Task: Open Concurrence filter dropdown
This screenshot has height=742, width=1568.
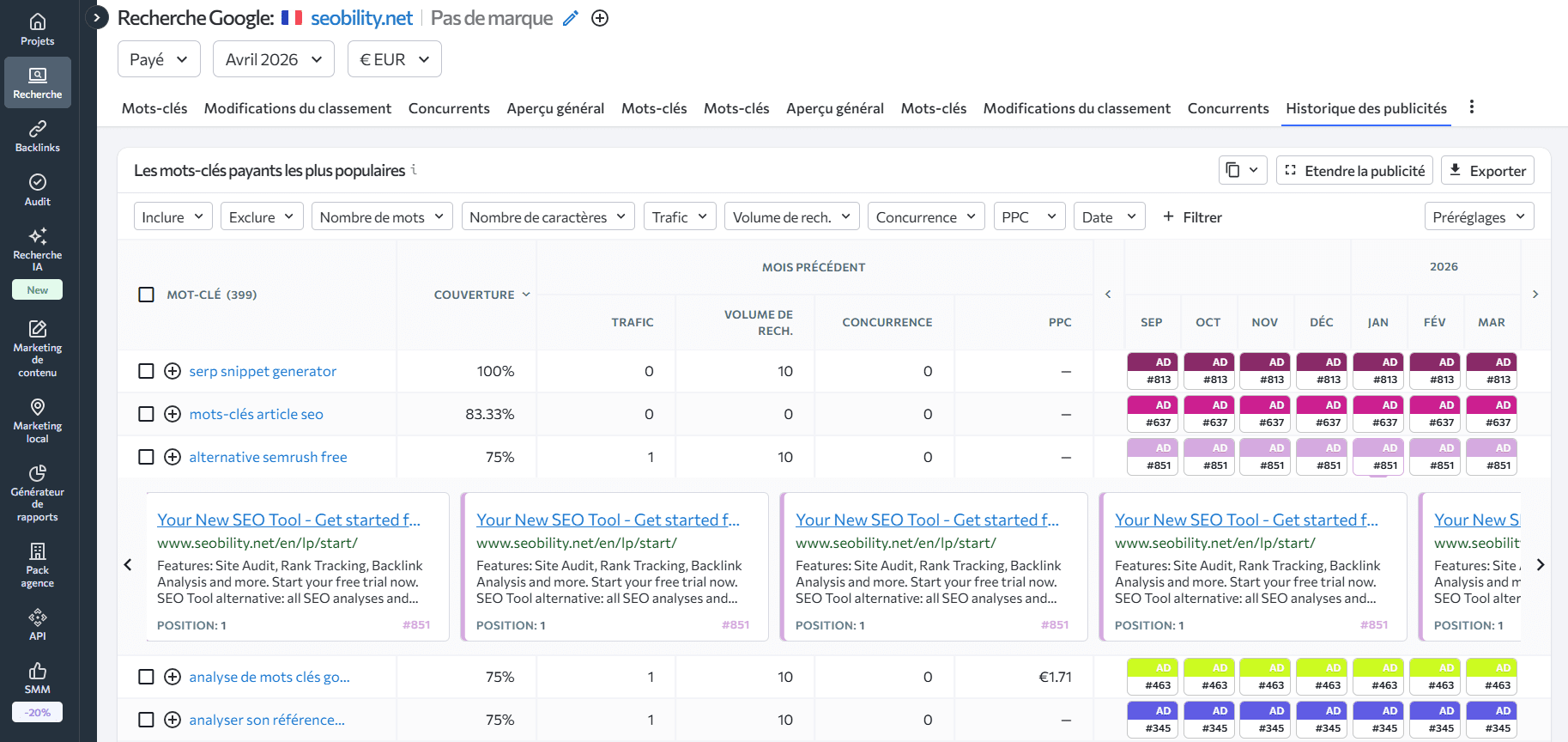Action: [x=926, y=217]
